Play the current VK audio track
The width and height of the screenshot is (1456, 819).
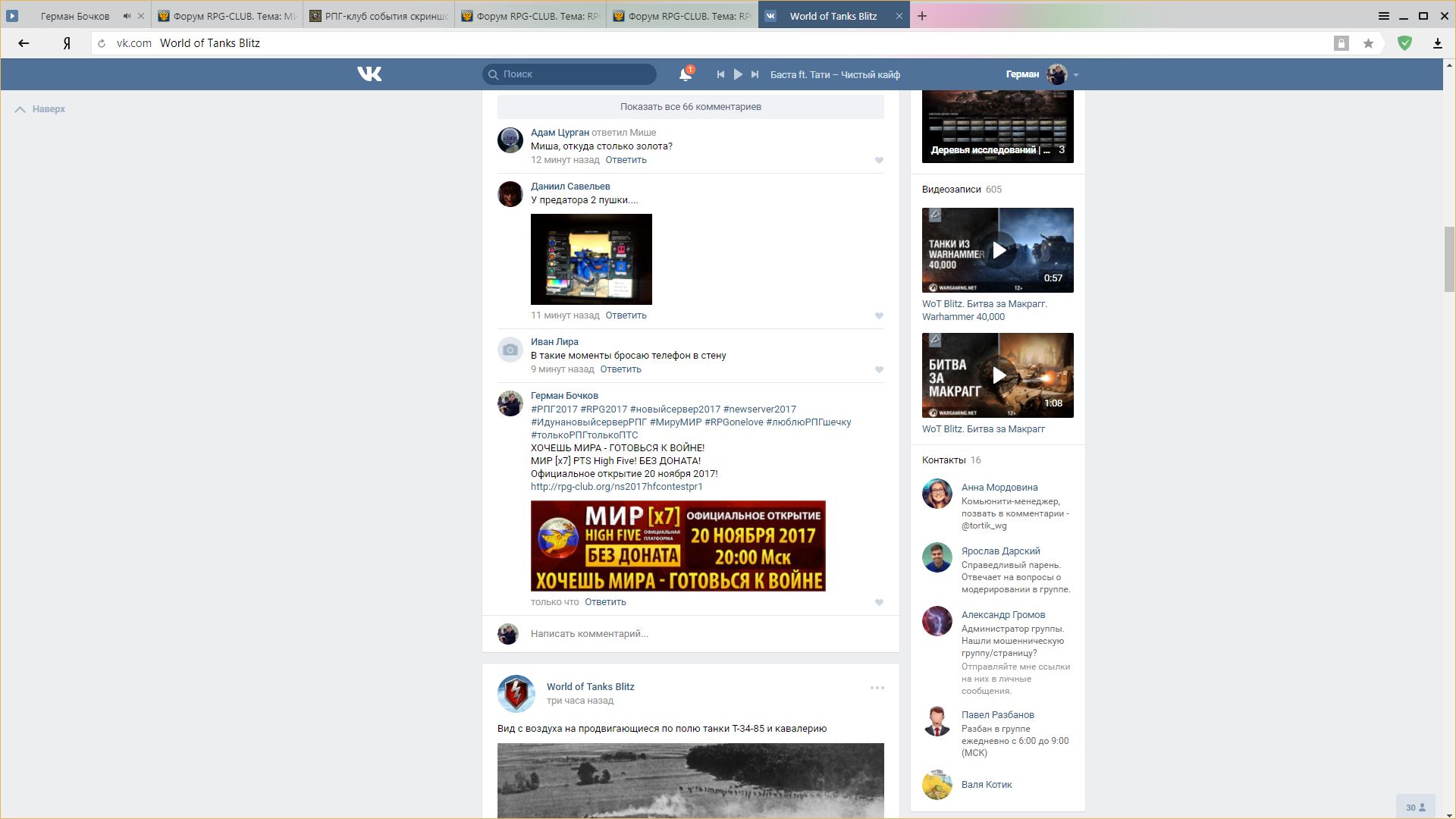[738, 74]
